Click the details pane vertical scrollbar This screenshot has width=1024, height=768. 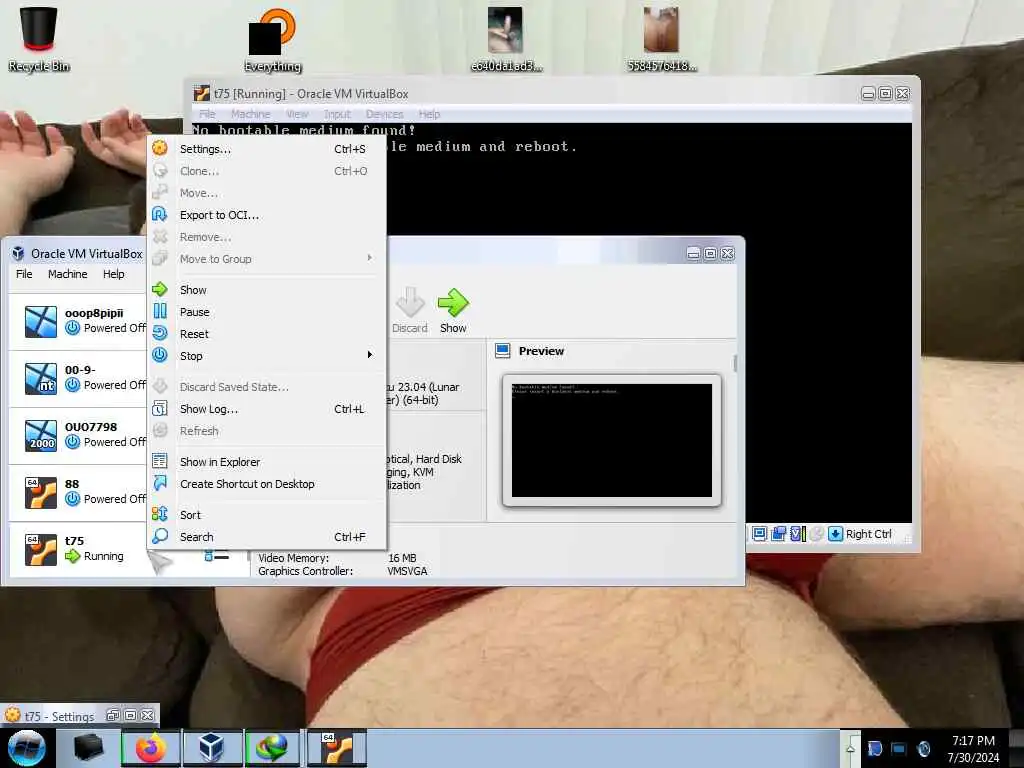[x=735, y=363]
